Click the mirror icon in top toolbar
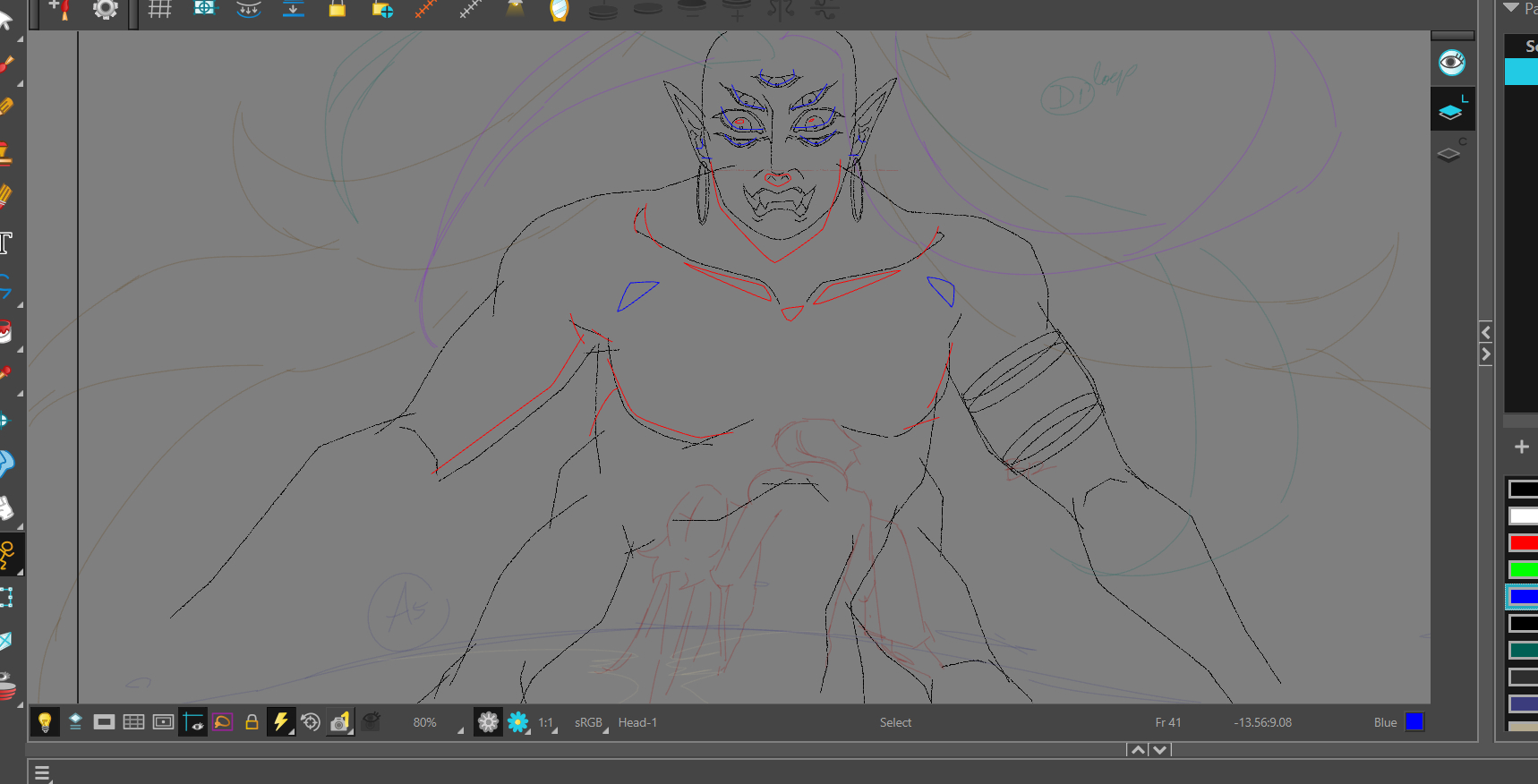Image resolution: width=1538 pixels, height=784 pixels. click(x=559, y=11)
